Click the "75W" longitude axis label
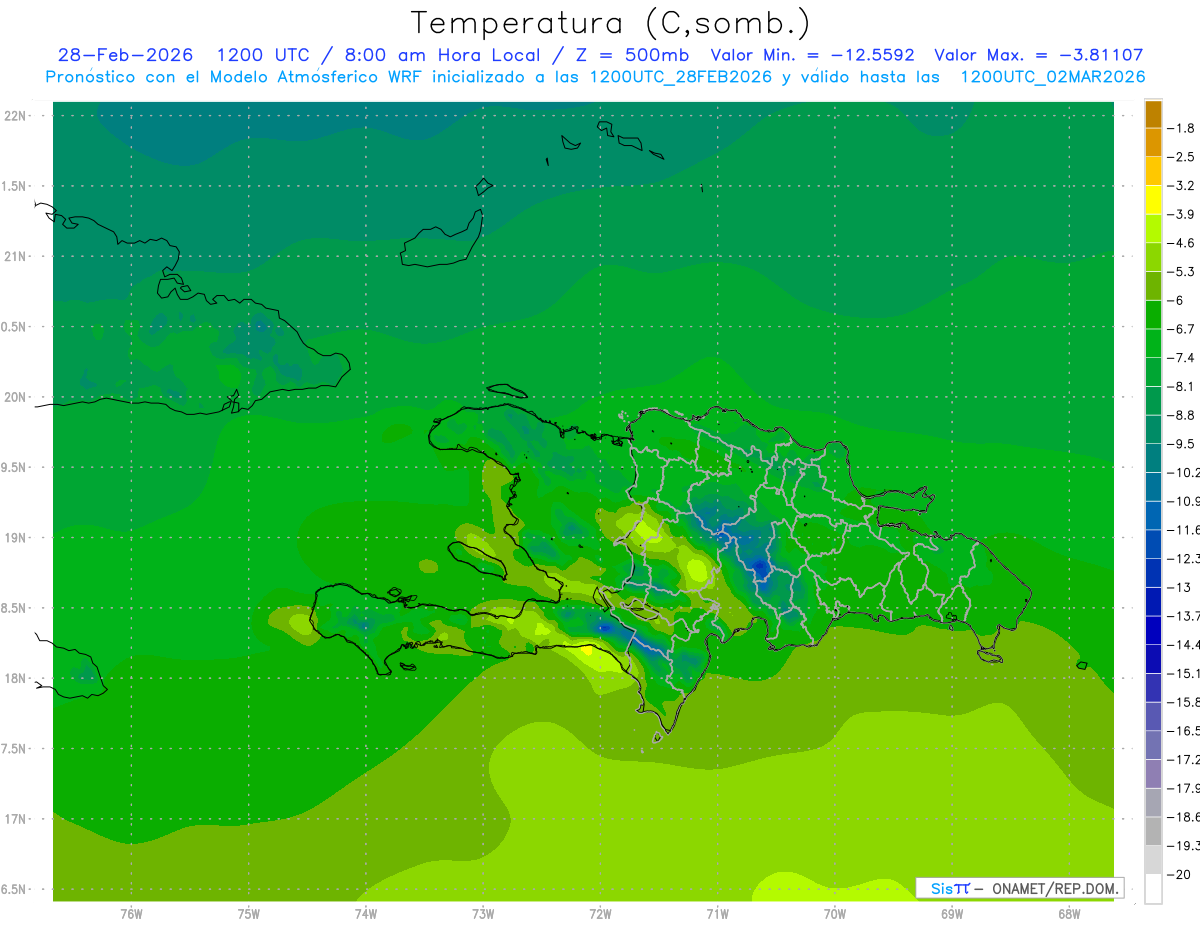 pyautogui.click(x=249, y=914)
